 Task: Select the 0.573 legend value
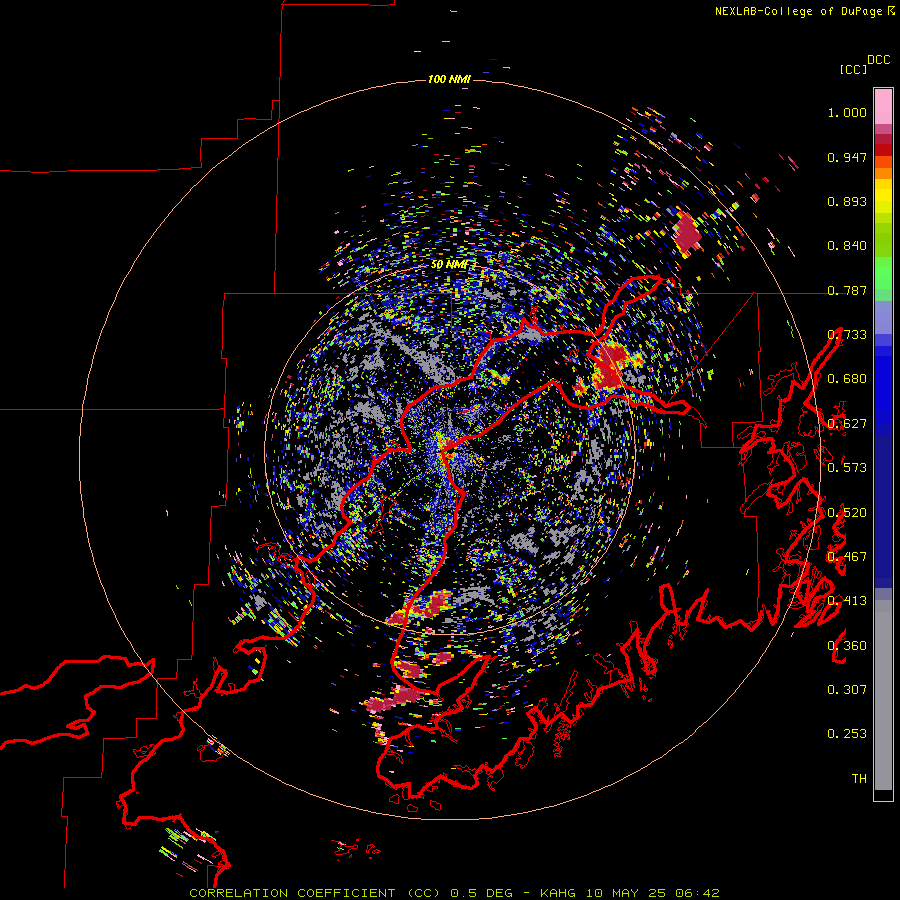point(847,468)
